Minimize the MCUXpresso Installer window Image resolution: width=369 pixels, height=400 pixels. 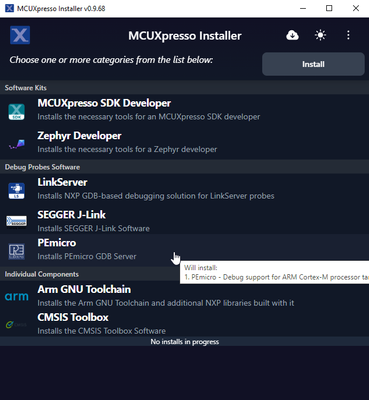pos(303,8)
